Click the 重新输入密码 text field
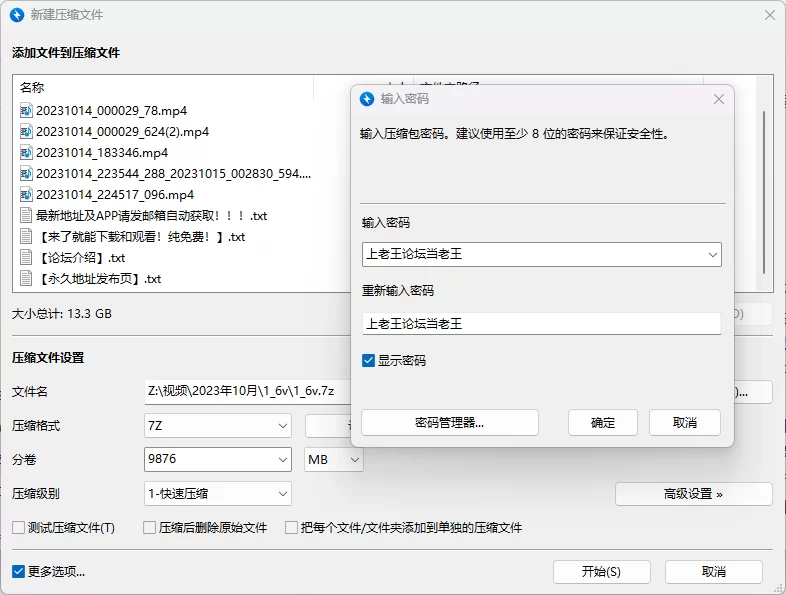 (540, 324)
